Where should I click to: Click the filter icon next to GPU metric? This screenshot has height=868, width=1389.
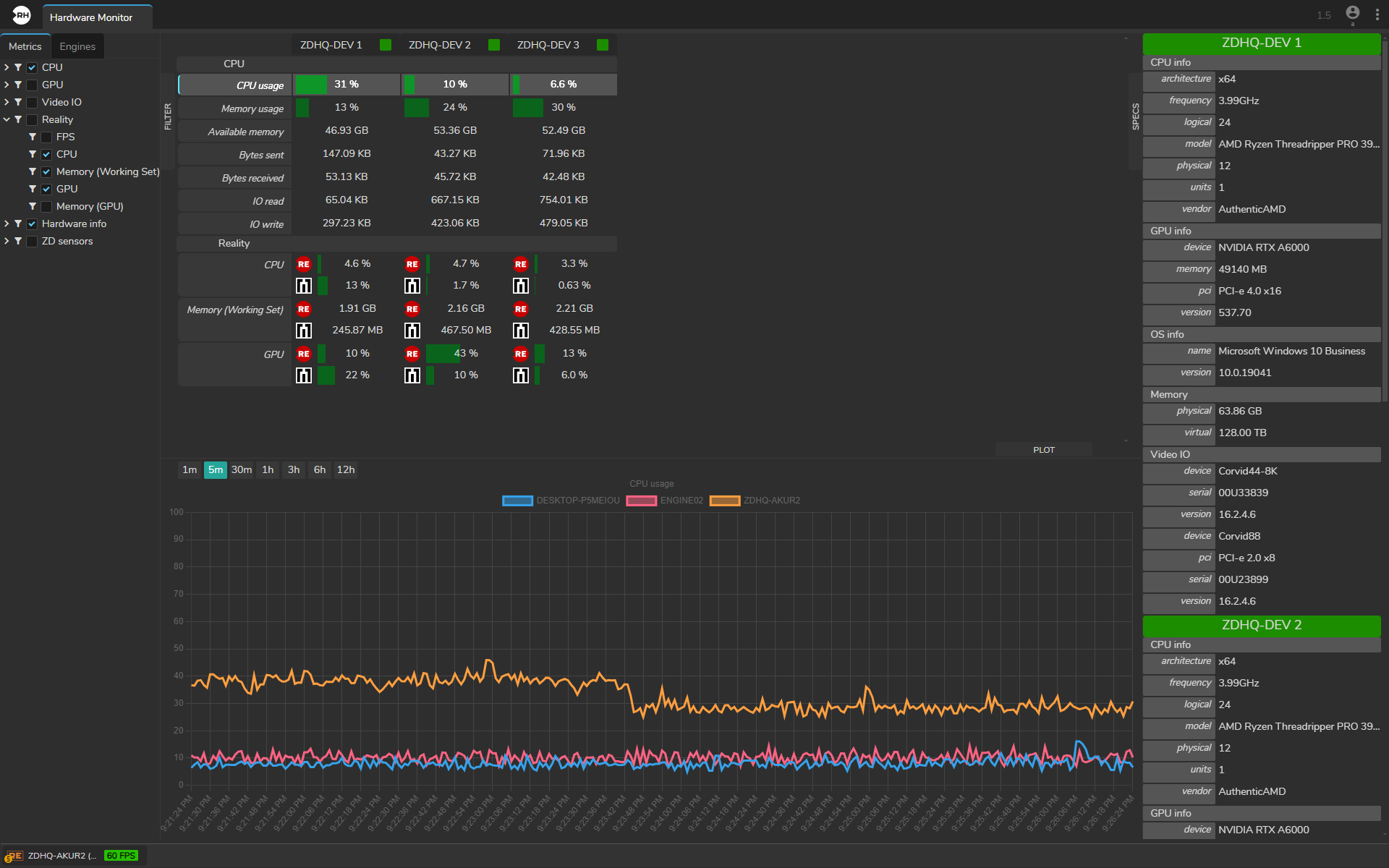18,85
